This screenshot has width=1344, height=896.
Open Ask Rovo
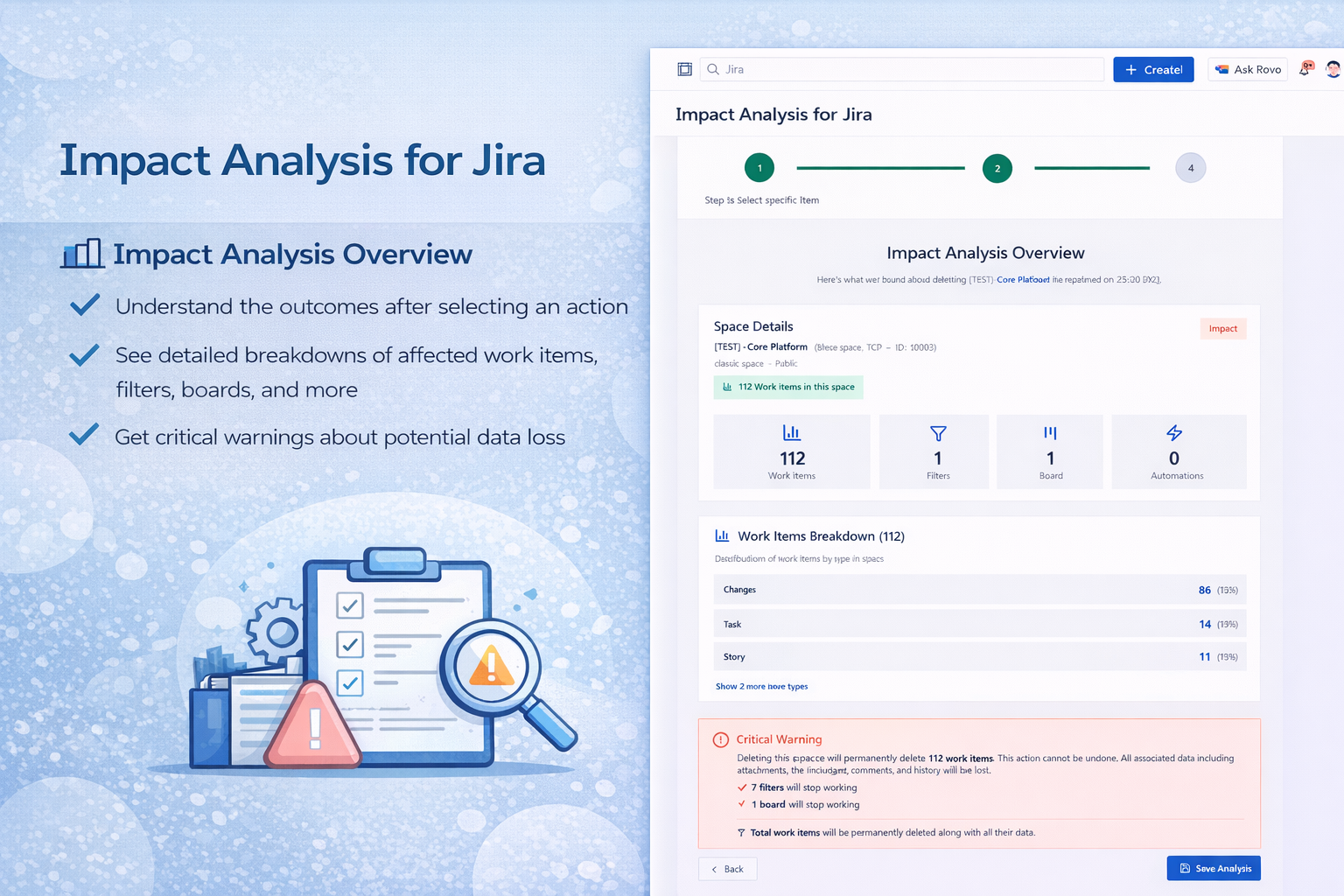(1248, 69)
